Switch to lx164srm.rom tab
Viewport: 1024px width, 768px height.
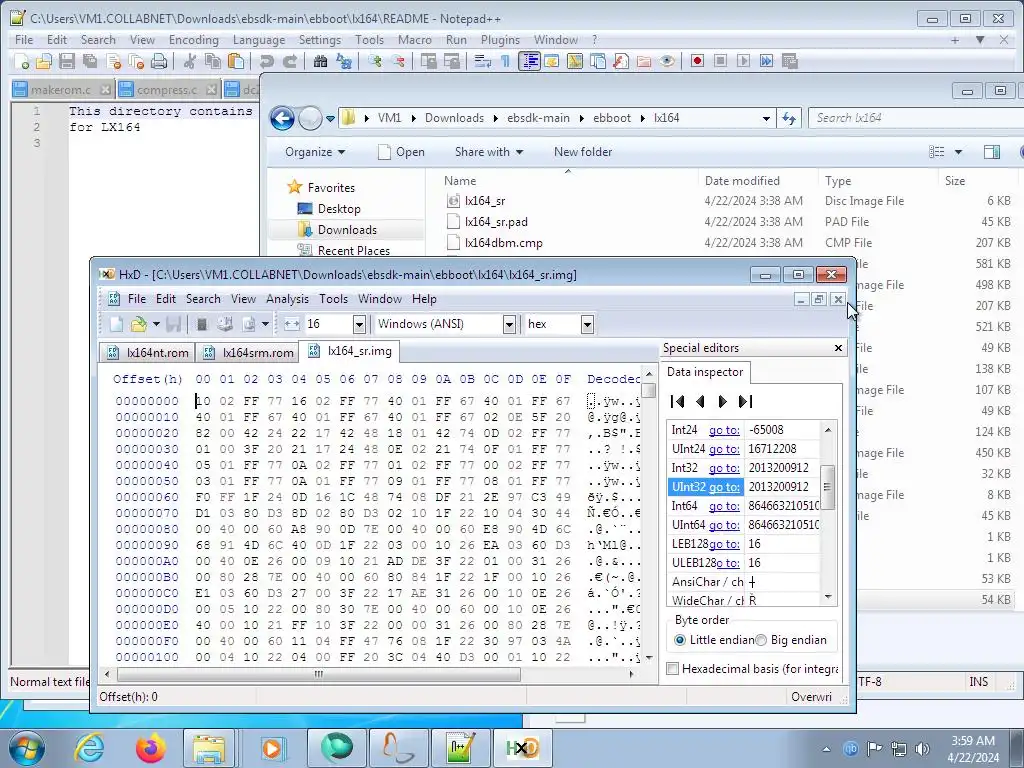(248, 353)
